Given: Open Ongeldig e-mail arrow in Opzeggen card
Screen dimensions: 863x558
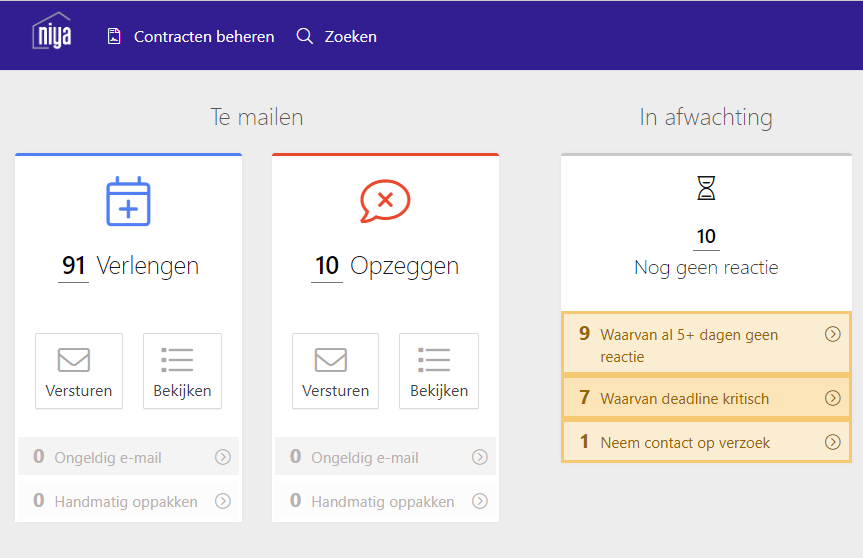Looking at the screenshot, I should [480, 457].
